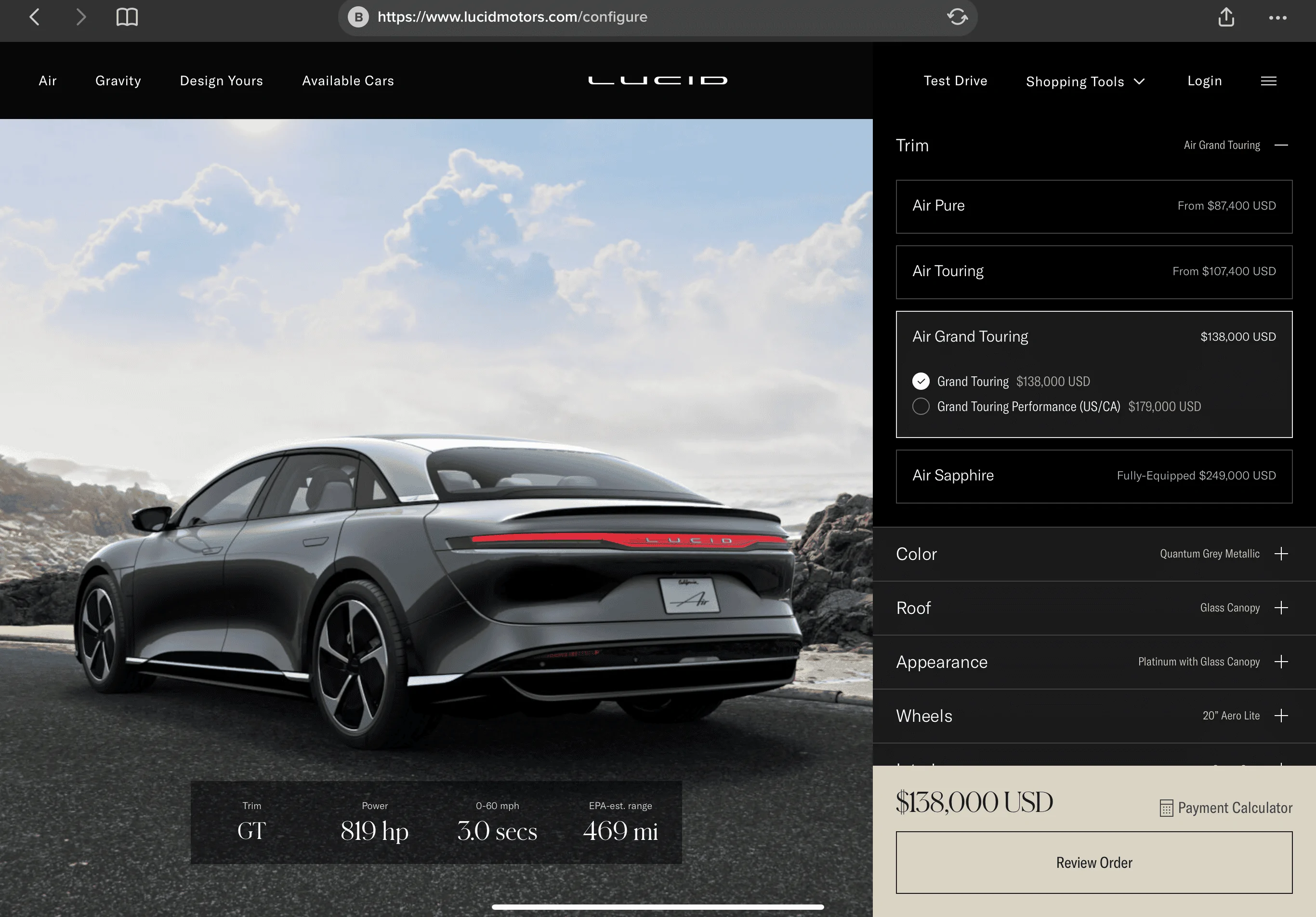
Task: Expand the Appearance section
Action: [1281, 661]
